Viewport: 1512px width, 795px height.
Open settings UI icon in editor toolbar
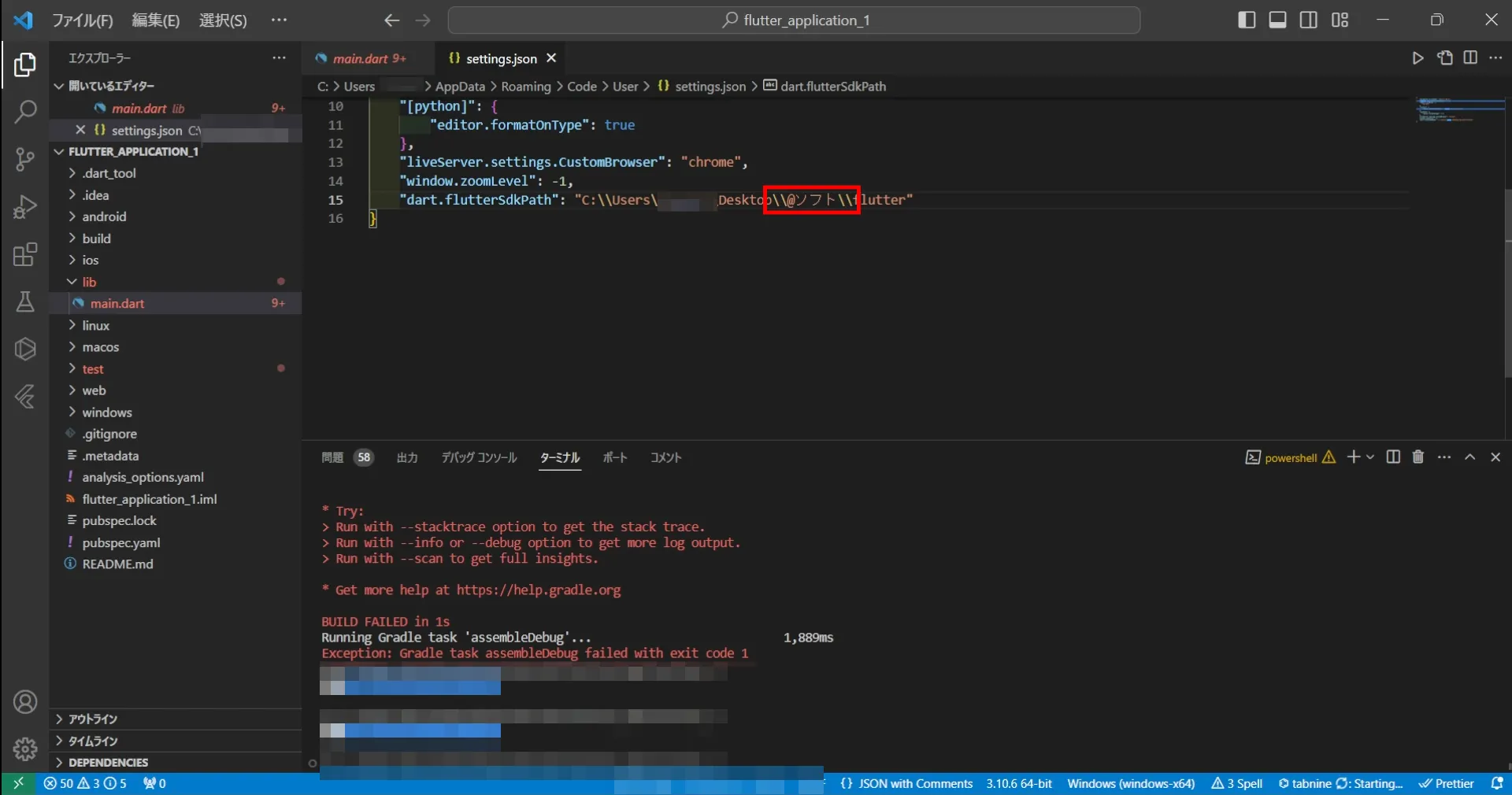click(1444, 58)
